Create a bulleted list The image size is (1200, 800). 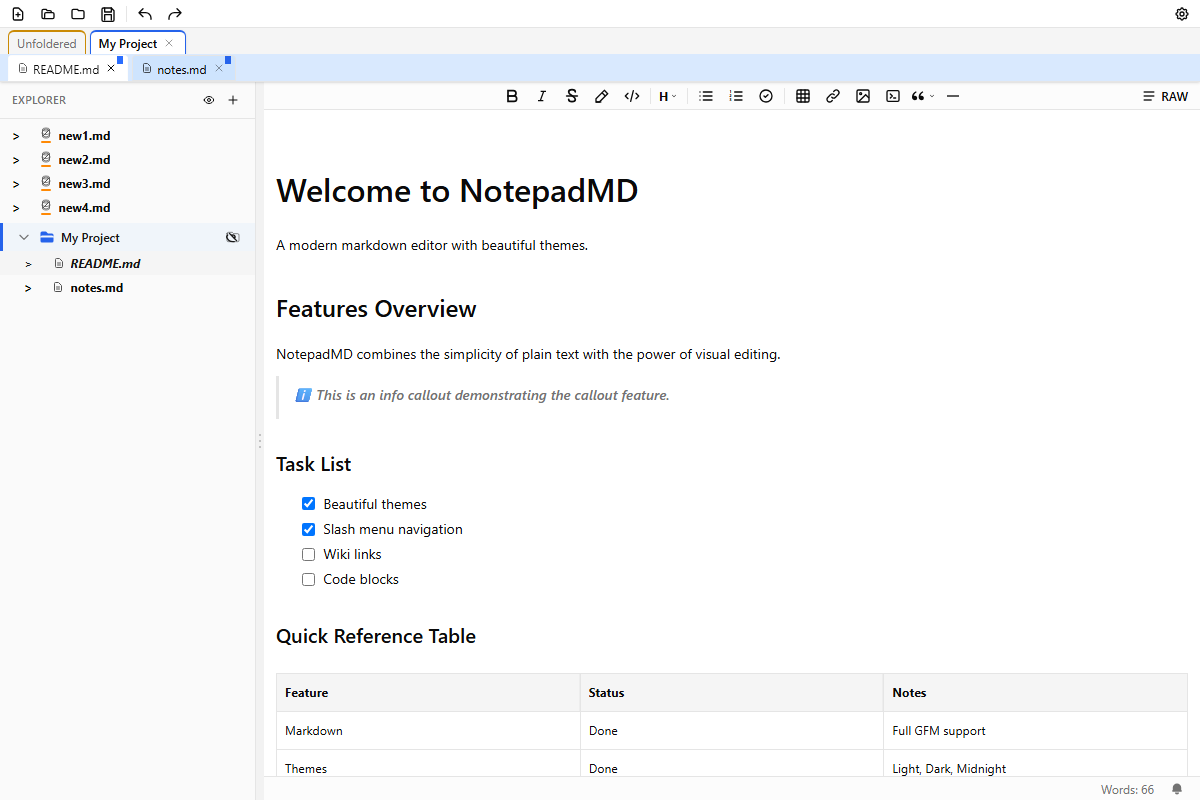(x=706, y=95)
